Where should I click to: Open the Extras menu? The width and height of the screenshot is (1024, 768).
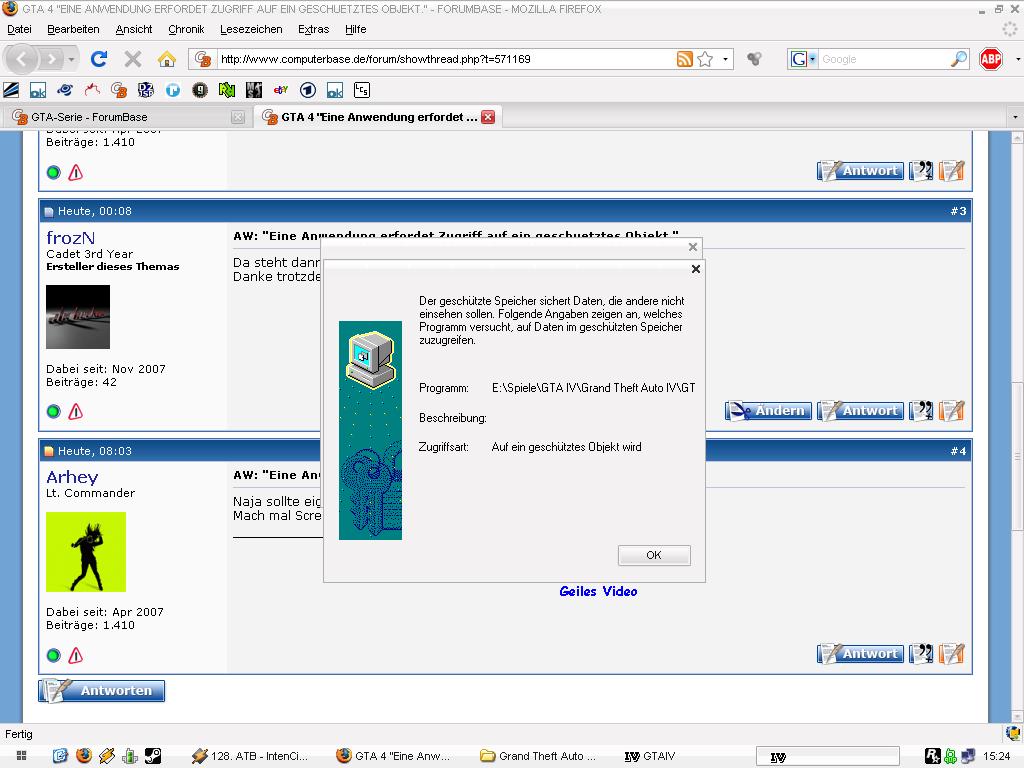pos(313,29)
